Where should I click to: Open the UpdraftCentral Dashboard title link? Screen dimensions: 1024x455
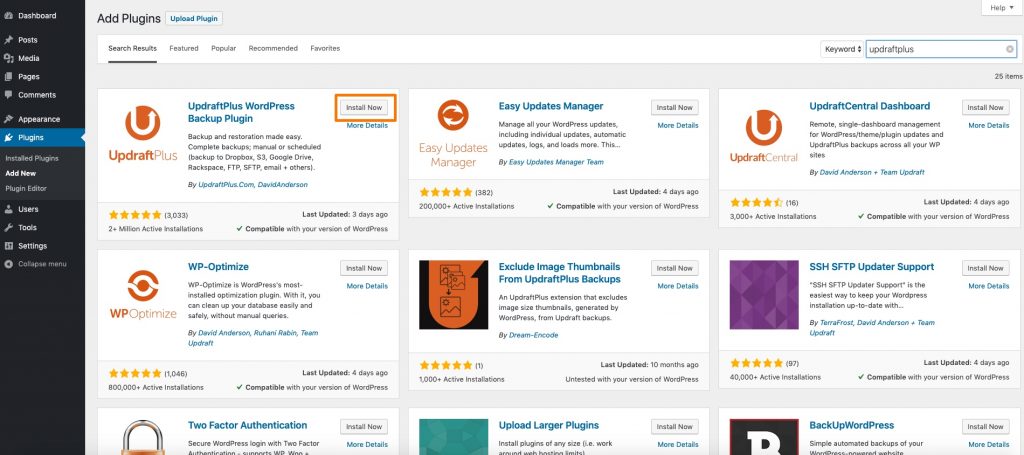point(869,106)
